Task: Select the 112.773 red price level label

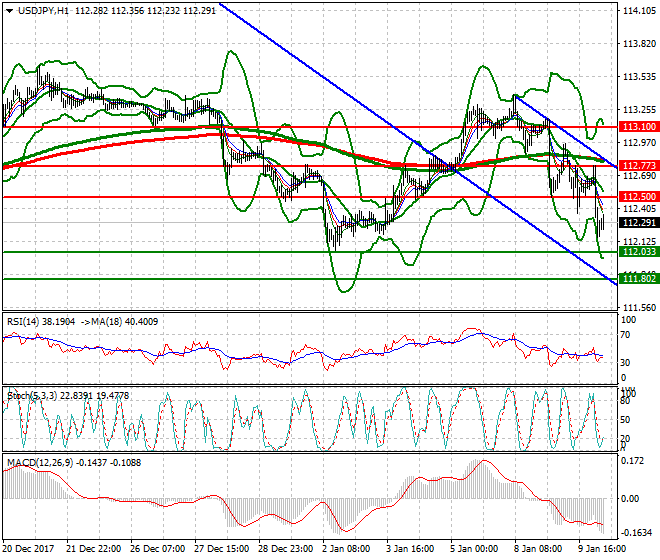Action: [x=639, y=166]
